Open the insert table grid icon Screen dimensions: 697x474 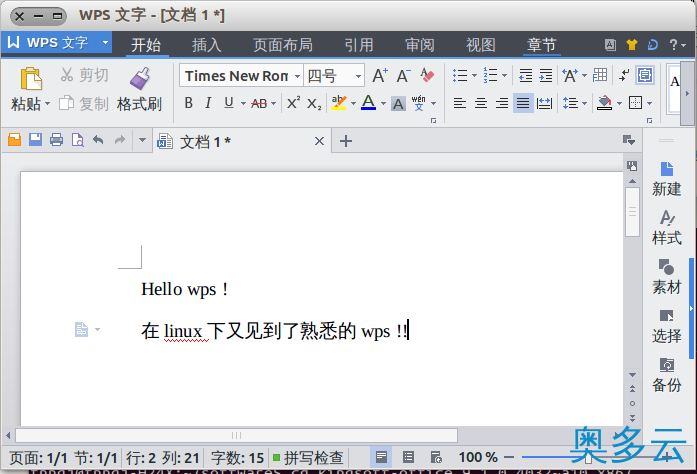(600, 75)
